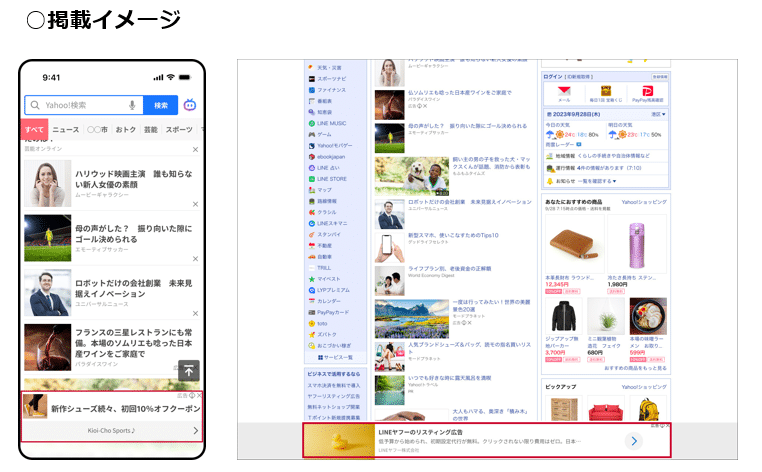Click the PayPayカード sidebar icon
The image size is (762, 472).
[x=311, y=312]
